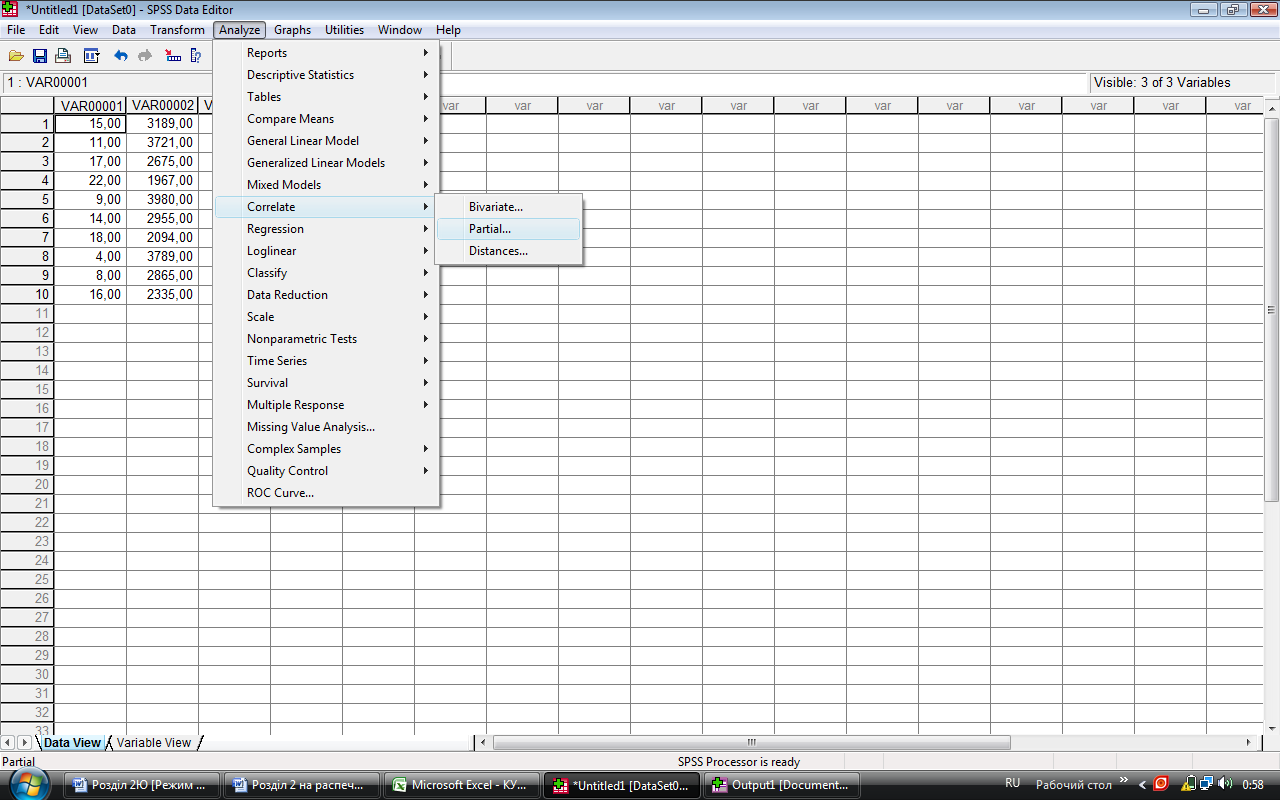Expand the Tables submenu
The width and height of the screenshot is (1280, 800).
[x=326, y=97]
